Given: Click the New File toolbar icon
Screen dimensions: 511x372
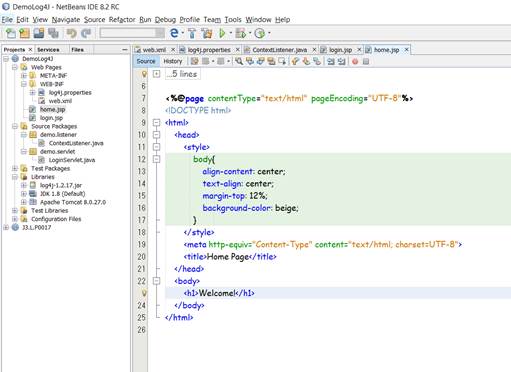Looking at the screenshot, I should (x=10, y=33).
